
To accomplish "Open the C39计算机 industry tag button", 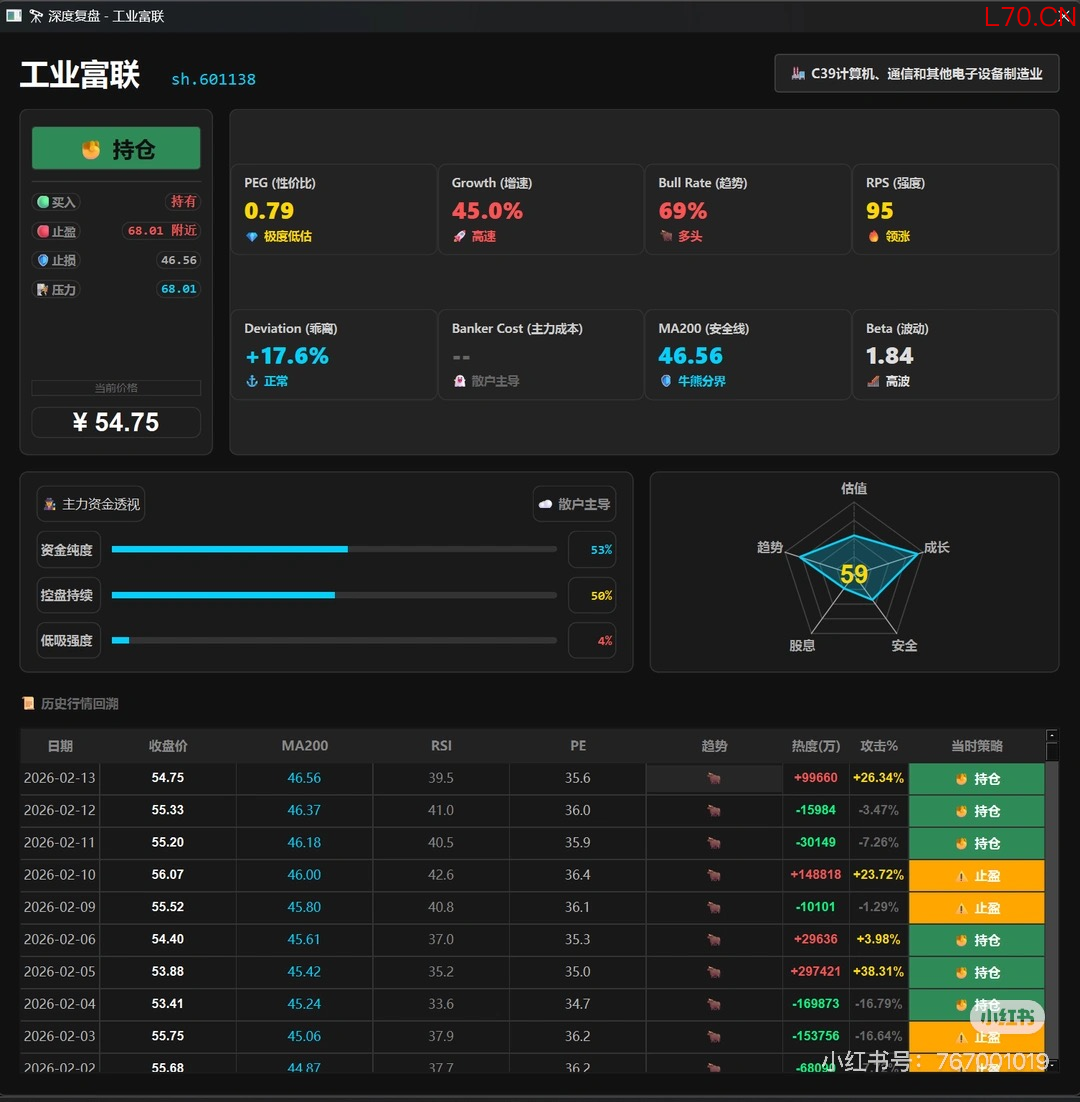I will click(916, 73).
